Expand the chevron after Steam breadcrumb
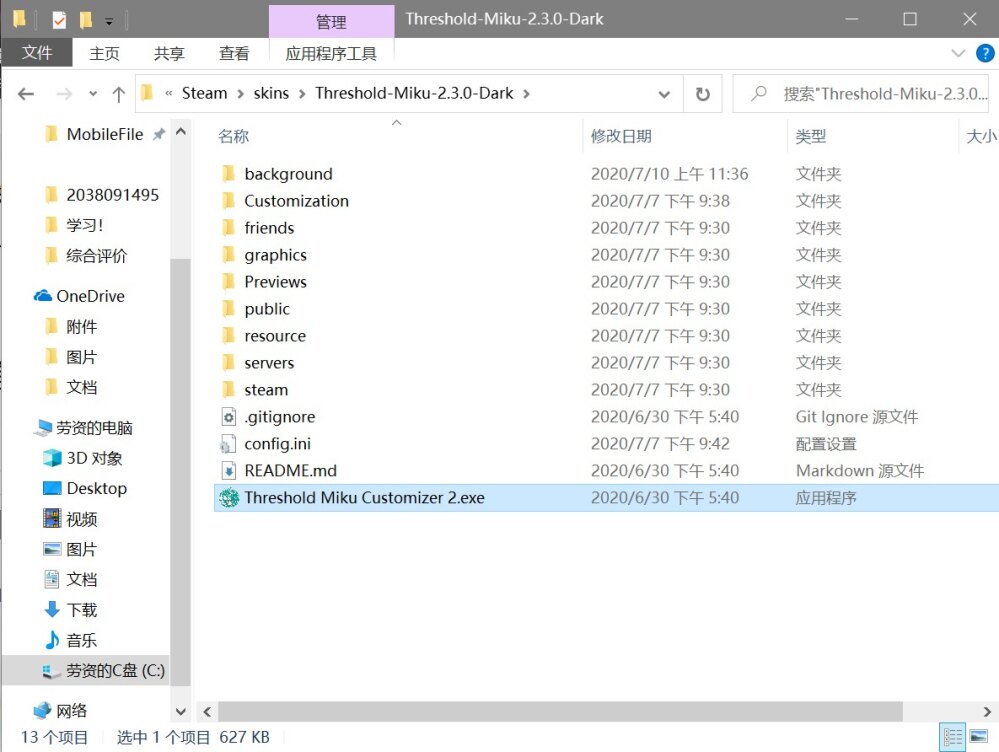This screenshot has height=752, width=999. [x=240, y=94]
